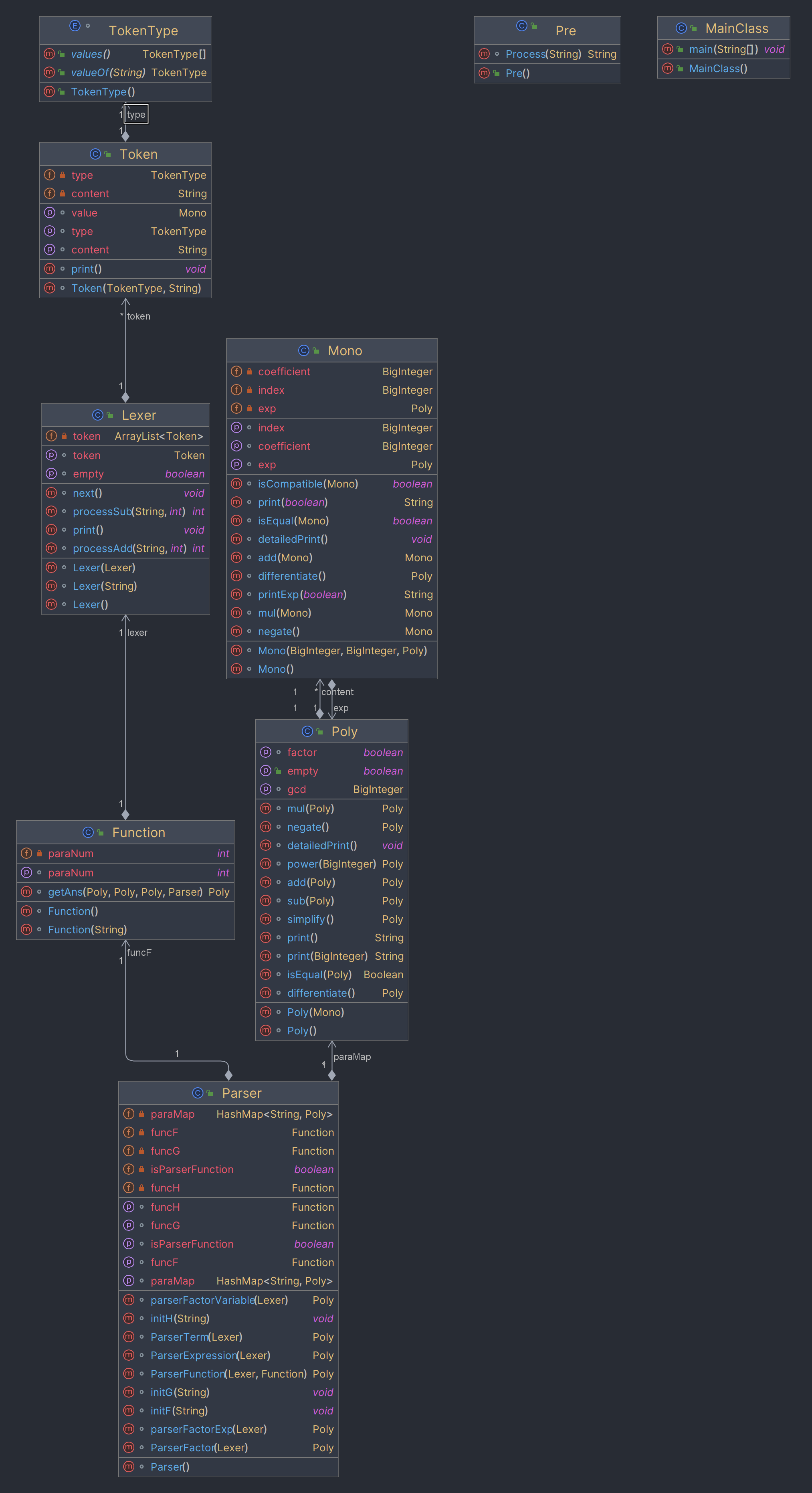This screenshot has height=1493, width=812.
Task: Select Token(TokenType, String) constructor row
Action: [125, 288]
